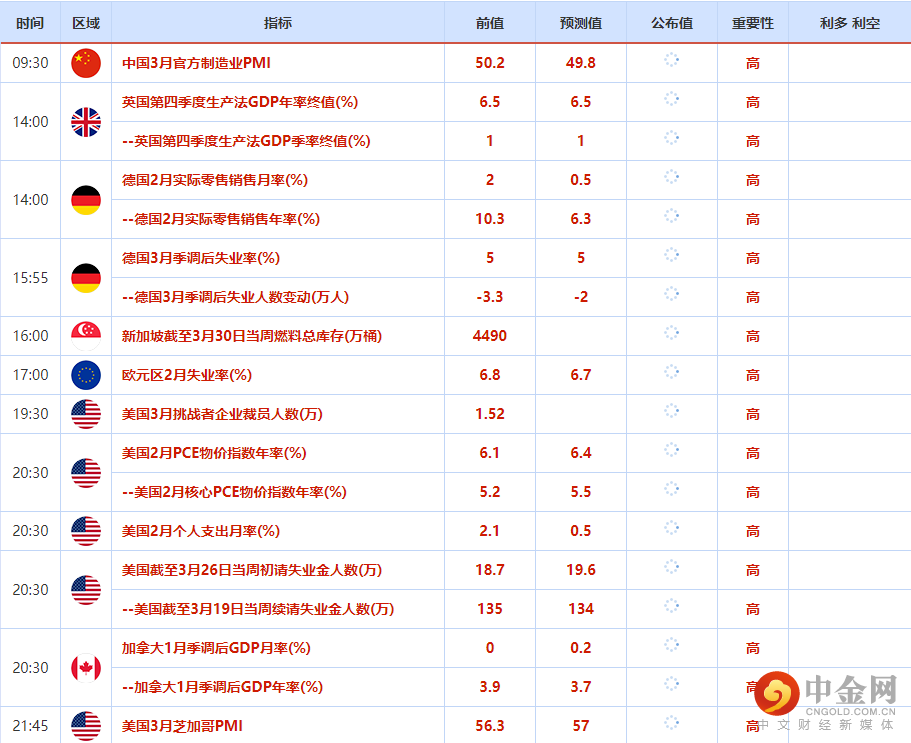Click the 中金网 logo watermark
911x743 pixels.
pyautogui.click(x=827, y=701)
